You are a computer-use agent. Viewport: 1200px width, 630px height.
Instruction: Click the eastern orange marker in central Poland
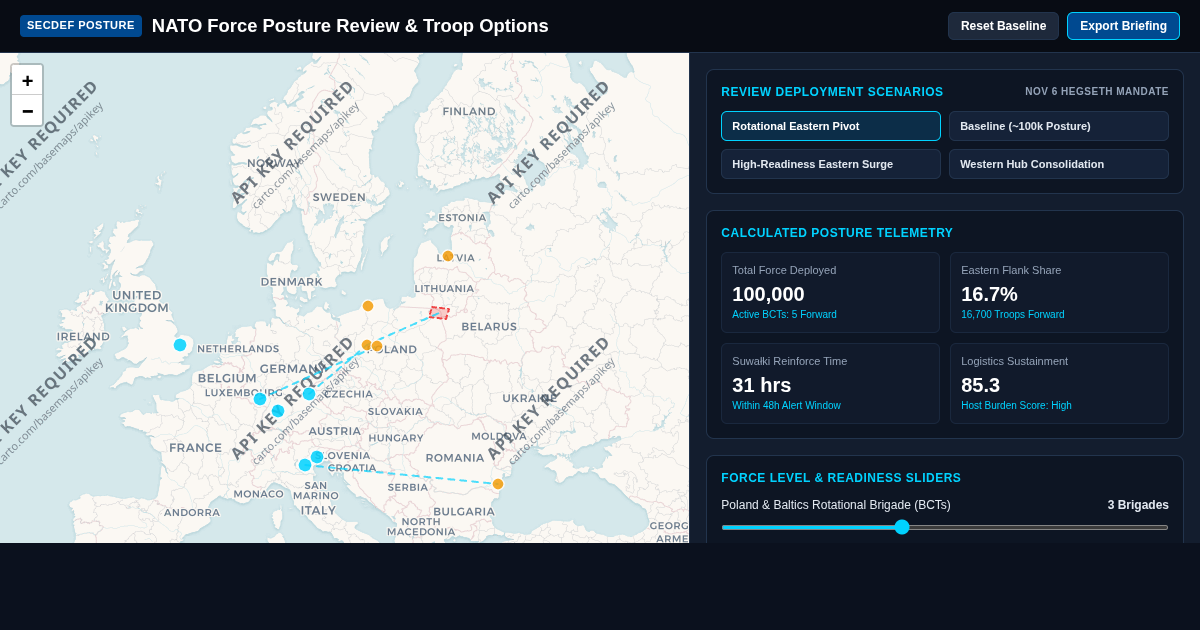click(x=377, y=346)
